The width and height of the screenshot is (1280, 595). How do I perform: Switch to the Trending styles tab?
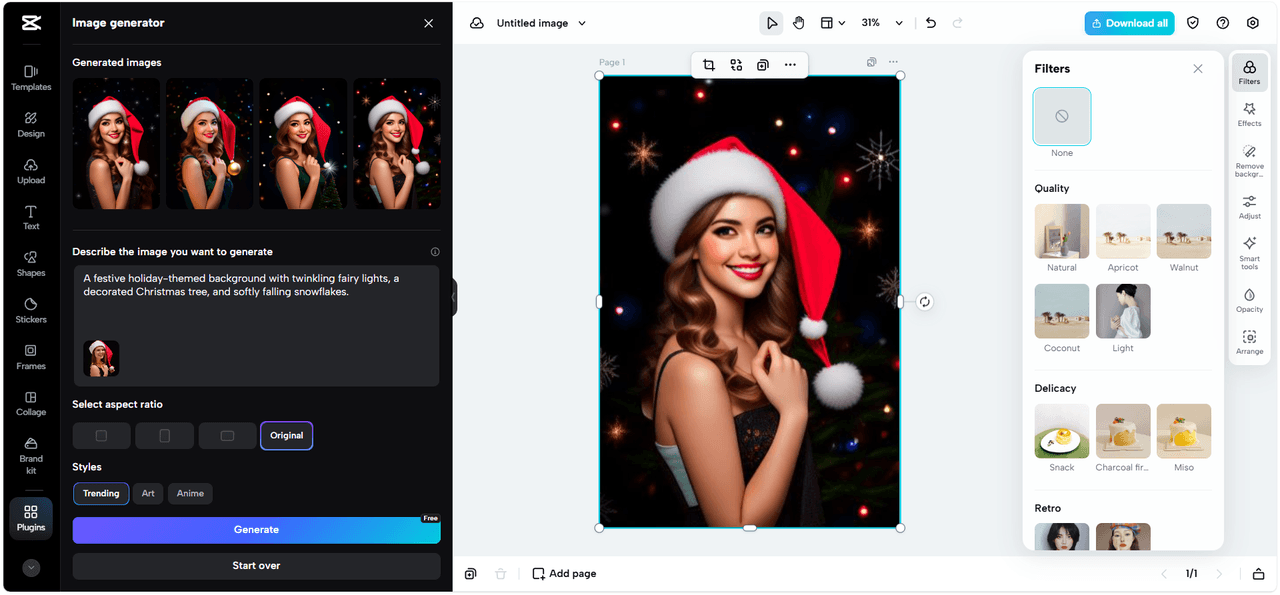click(x=100, y=493)
